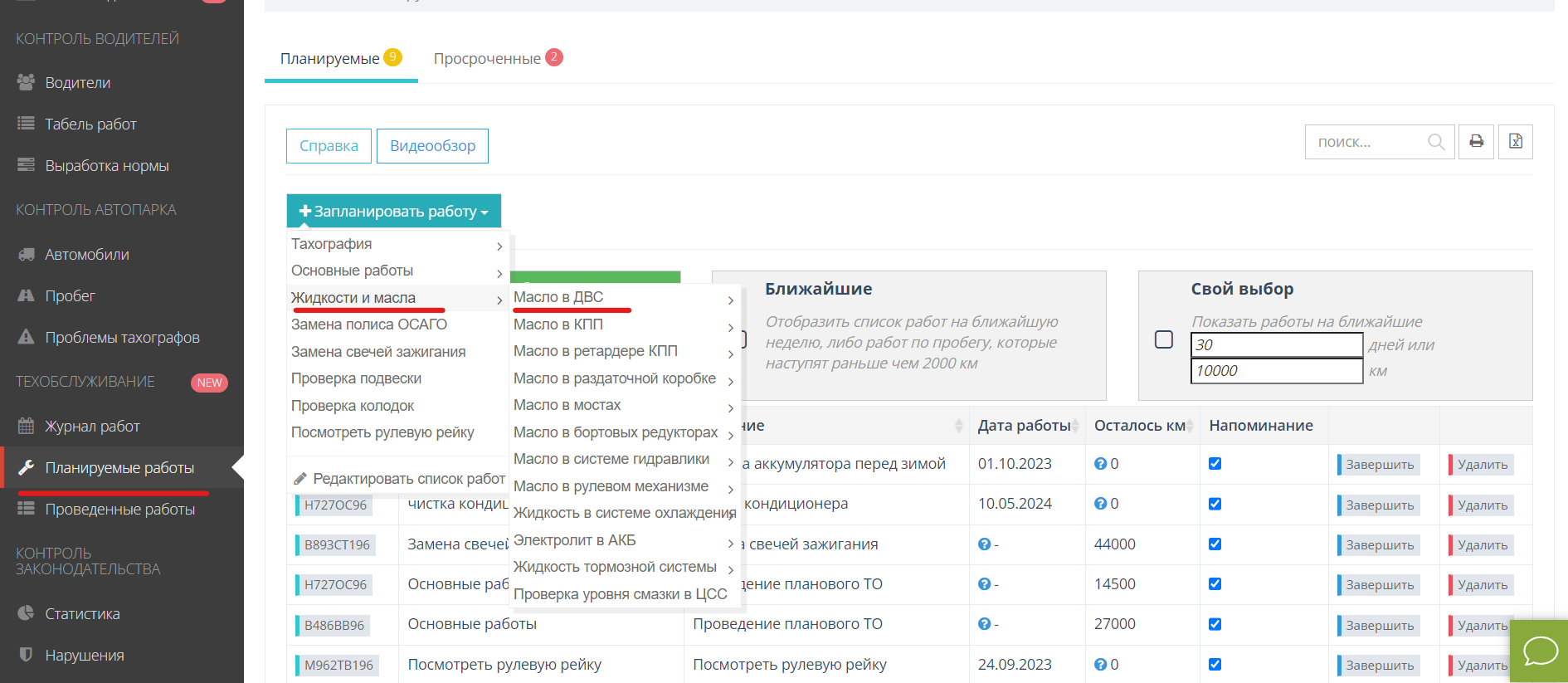Image resolution: width=1568 pixels, height=683 pixels.
Task: Open the Запланировать работу dropdown
Action: 394,211
